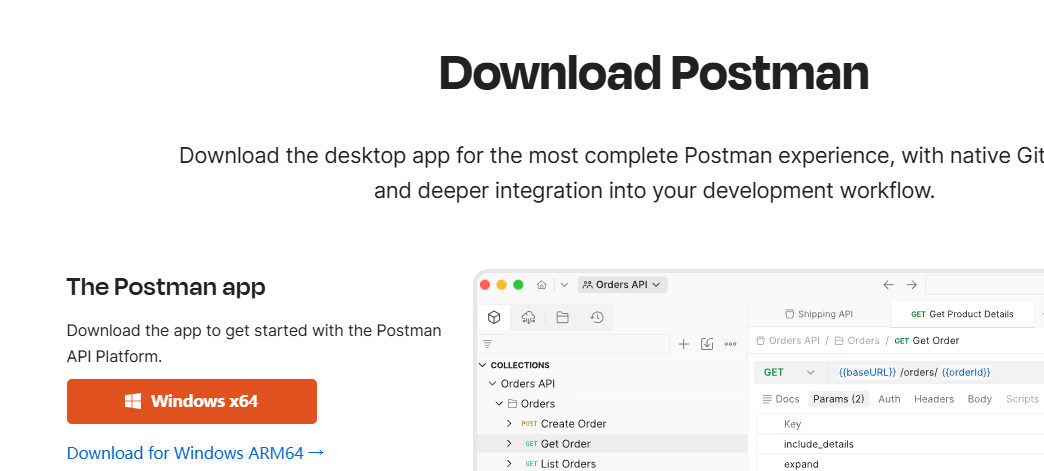
Task: Click the Collections cube icon in sidebar
Action: [x=494, y=317]
